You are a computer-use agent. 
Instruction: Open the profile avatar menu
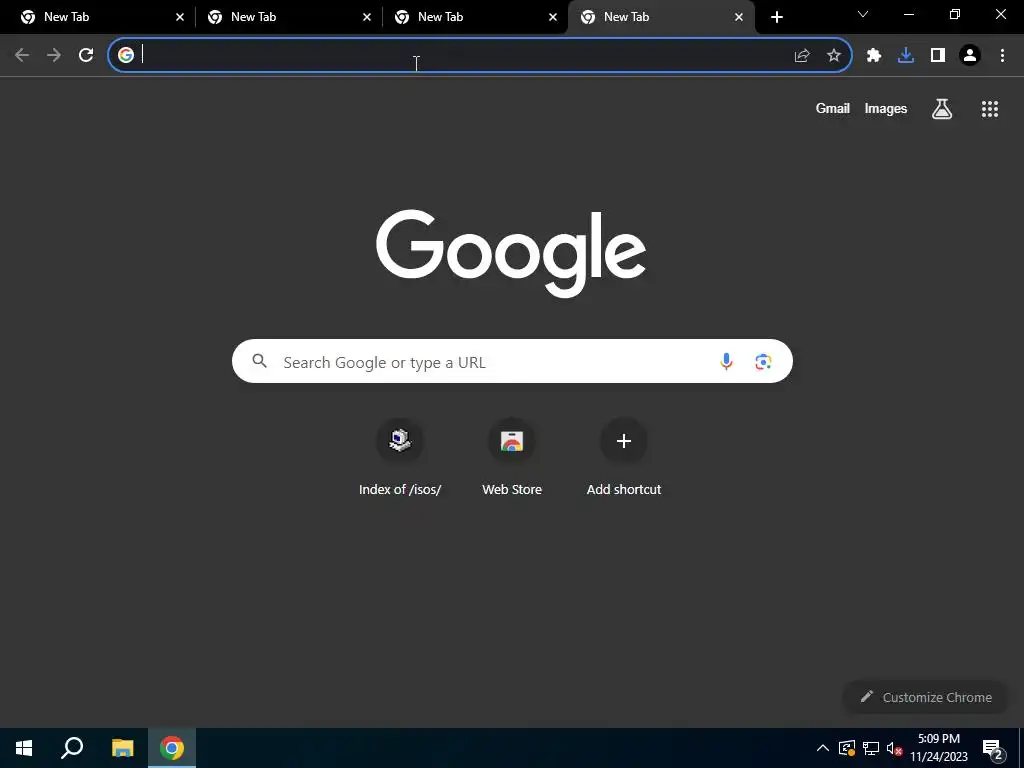point(970,56)
